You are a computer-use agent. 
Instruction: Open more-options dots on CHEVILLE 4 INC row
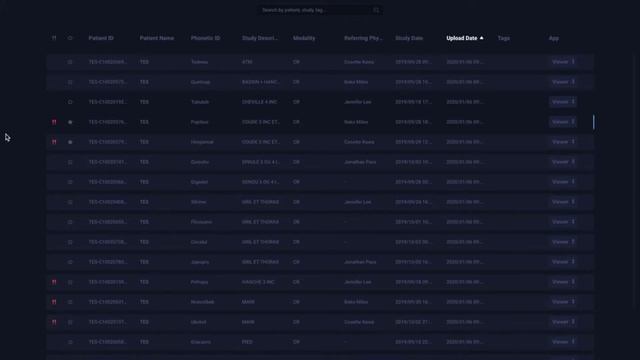pyautogui.click(x=573, y=102)
